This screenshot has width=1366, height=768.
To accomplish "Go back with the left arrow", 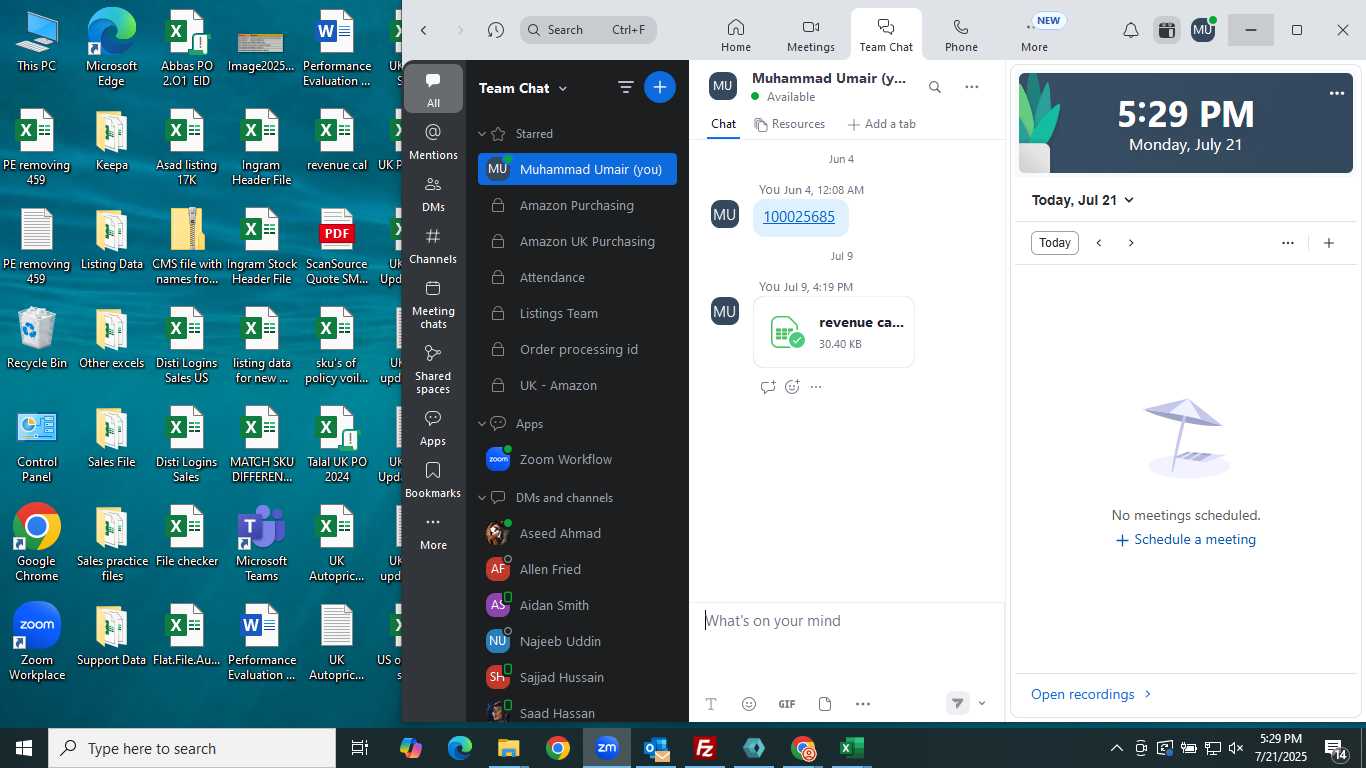I will pyautogui.click(x=424, y=30).
